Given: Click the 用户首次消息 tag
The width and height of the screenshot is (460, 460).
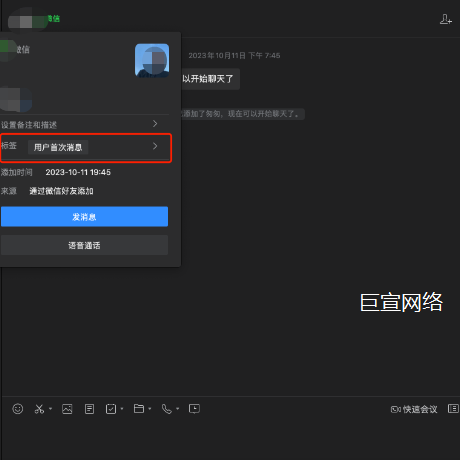Looking at the screenshot, I should coord(58,147).
